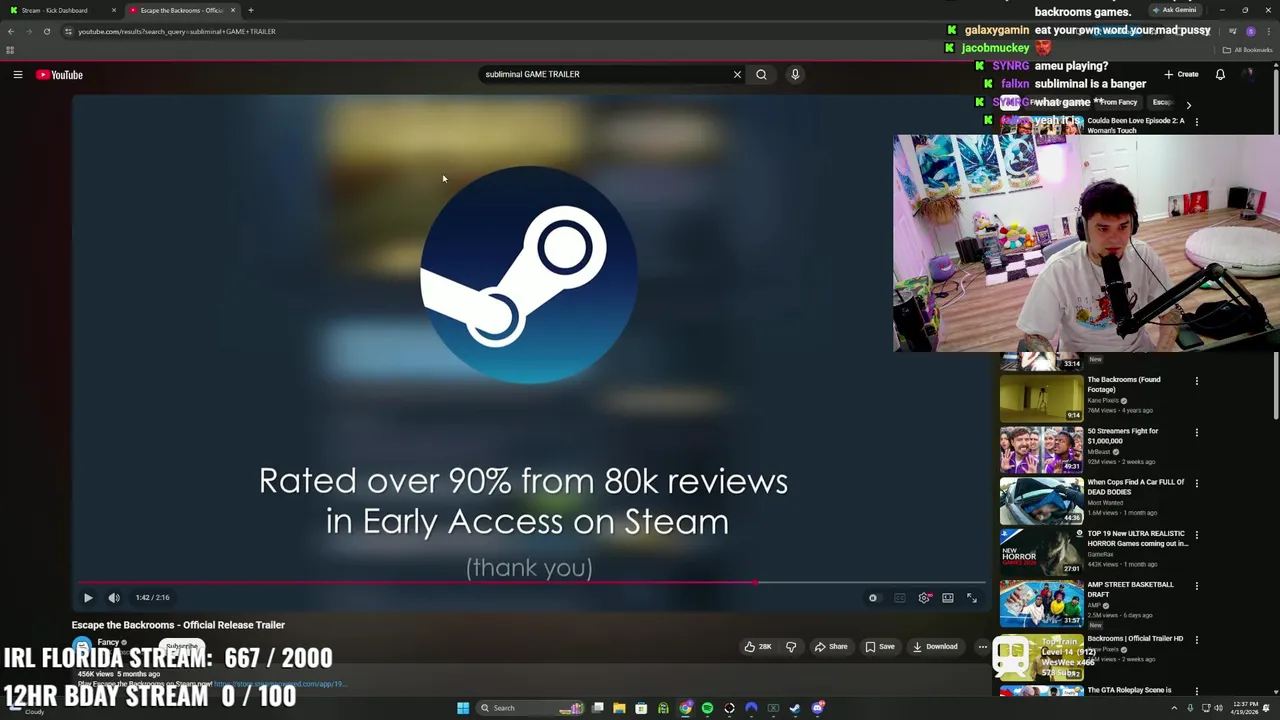
Task: Share the Escape the Backrooms video
Action: coord(831,647)
